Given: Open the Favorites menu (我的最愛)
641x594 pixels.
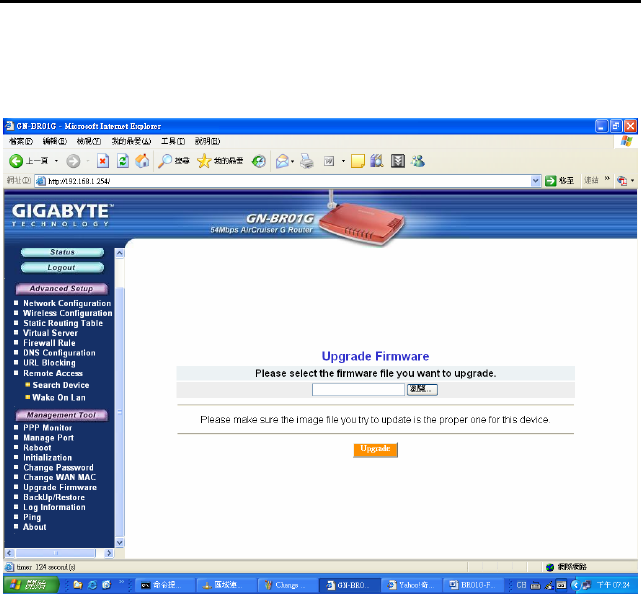Looking at the screenshot, I should [131, 141].
